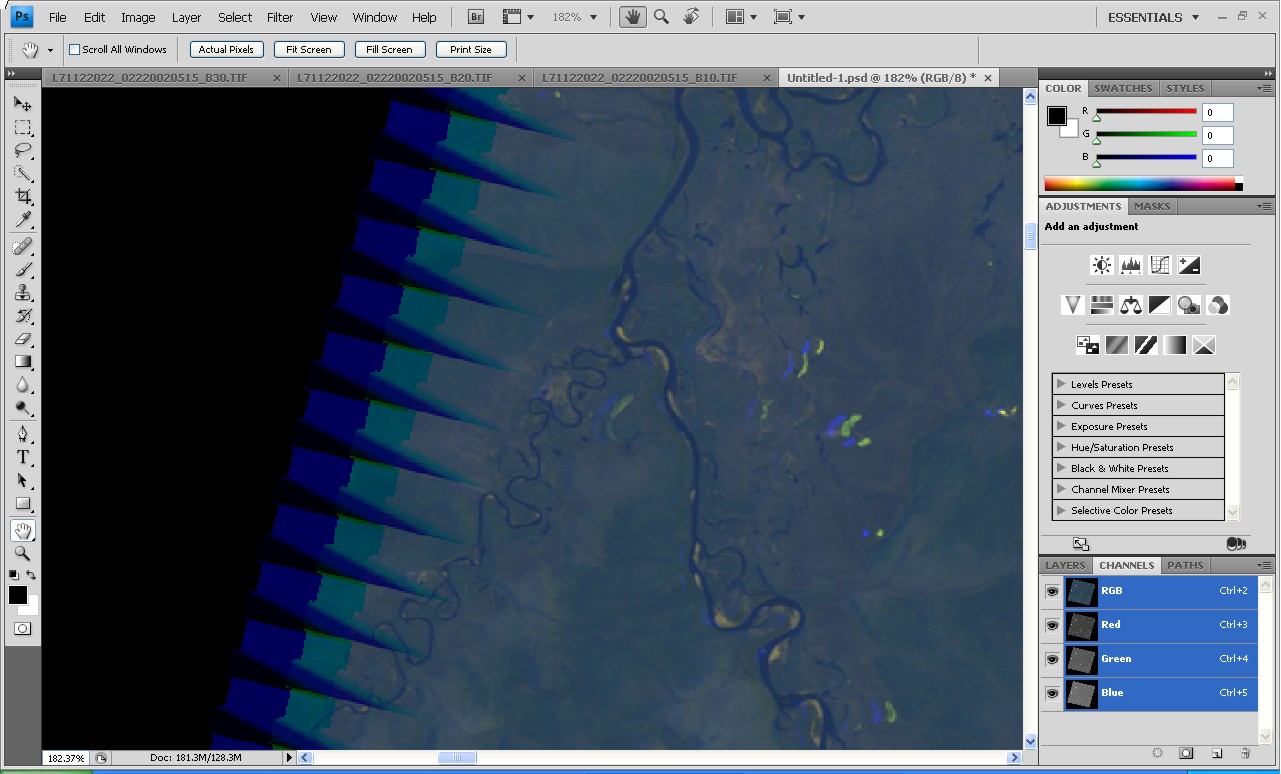Switch to the Layers tab
This screenshot has width=1281, height=774.
click(1065, 565)
